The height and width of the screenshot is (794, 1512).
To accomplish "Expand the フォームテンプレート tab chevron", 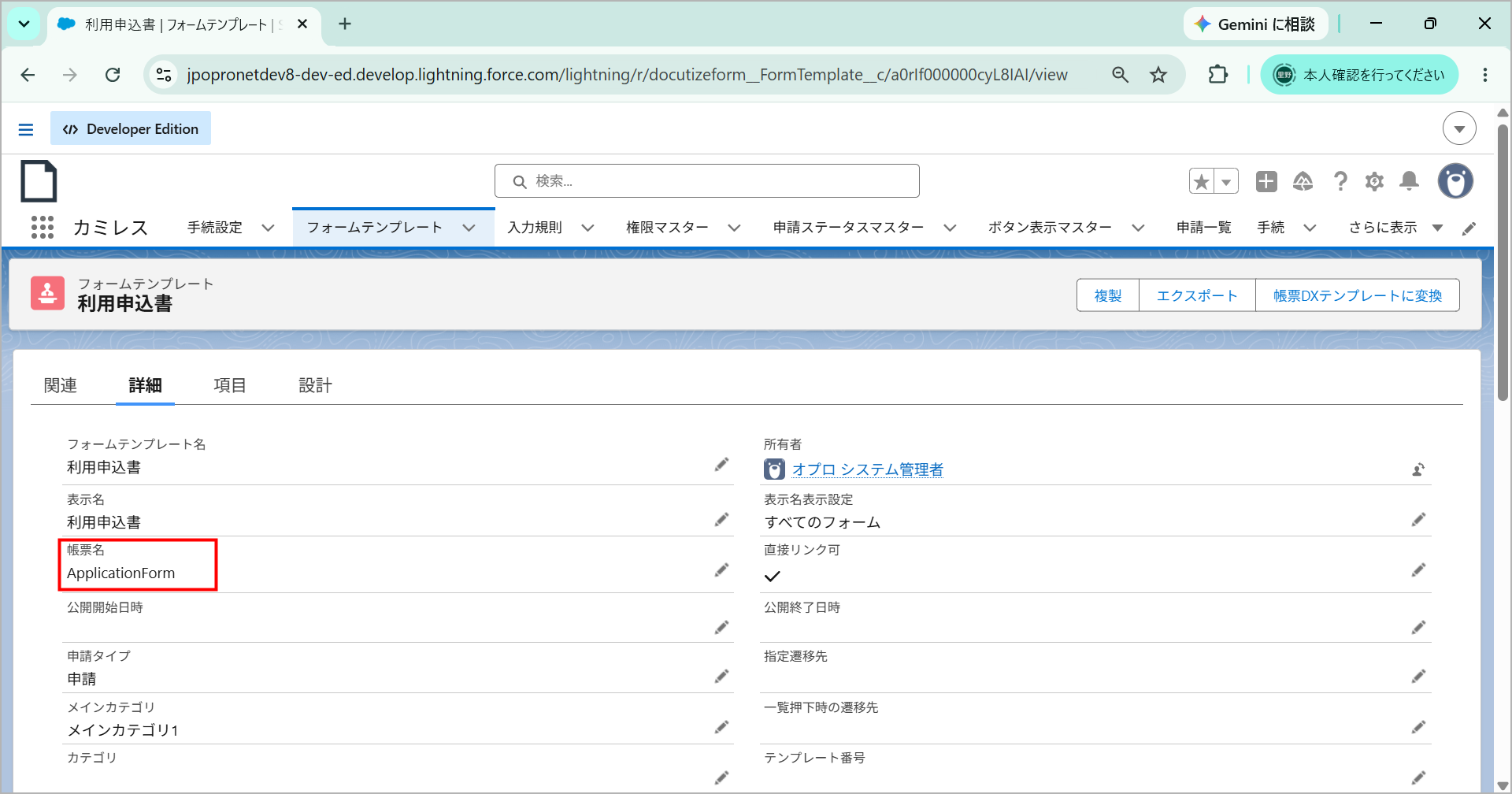I will click(469, 228).
